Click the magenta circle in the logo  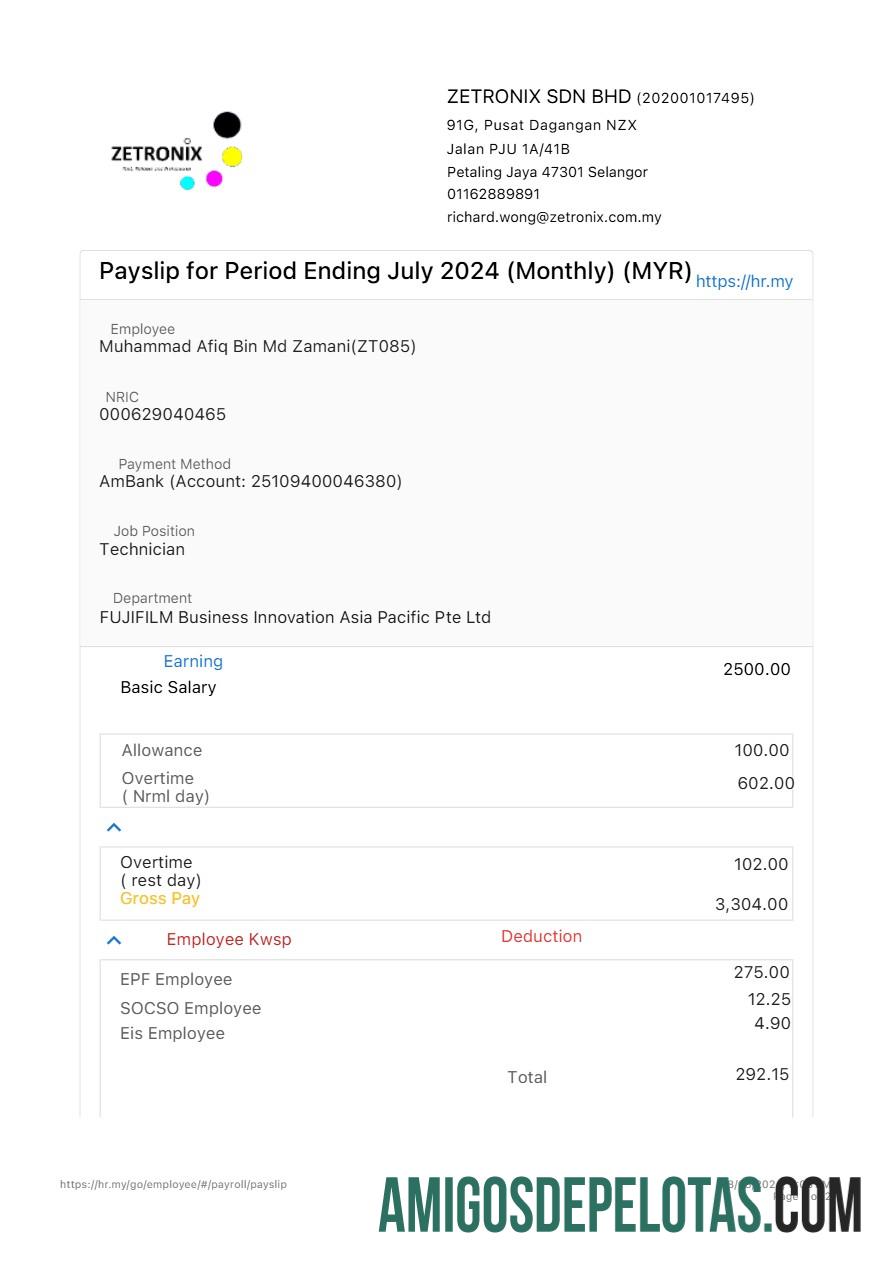pos(214,179)
